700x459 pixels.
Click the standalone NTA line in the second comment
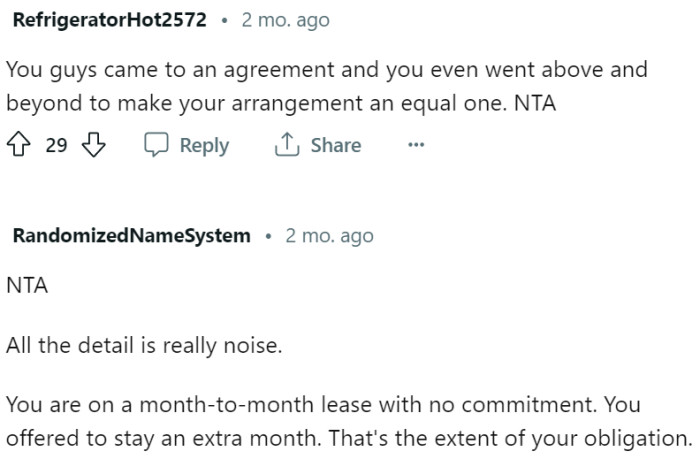click(x=27, y=286)
